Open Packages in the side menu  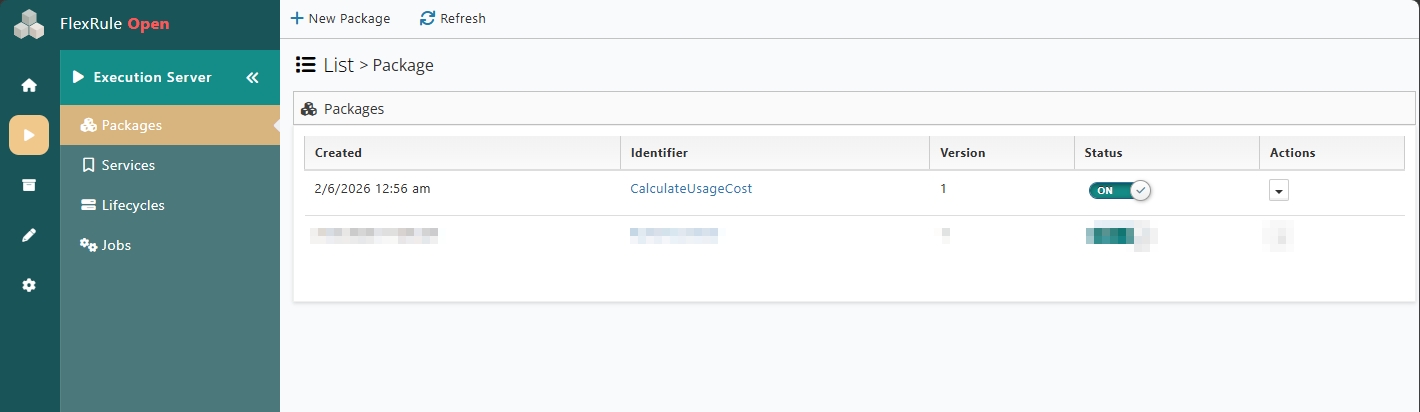(170, 125)
